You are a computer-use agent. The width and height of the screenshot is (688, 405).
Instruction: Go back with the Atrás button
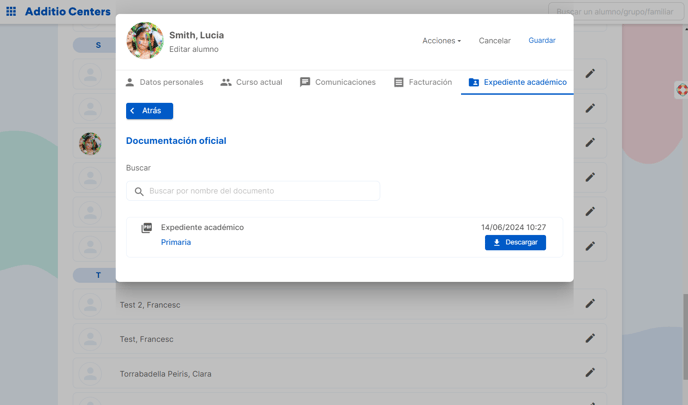coord(150,111)
